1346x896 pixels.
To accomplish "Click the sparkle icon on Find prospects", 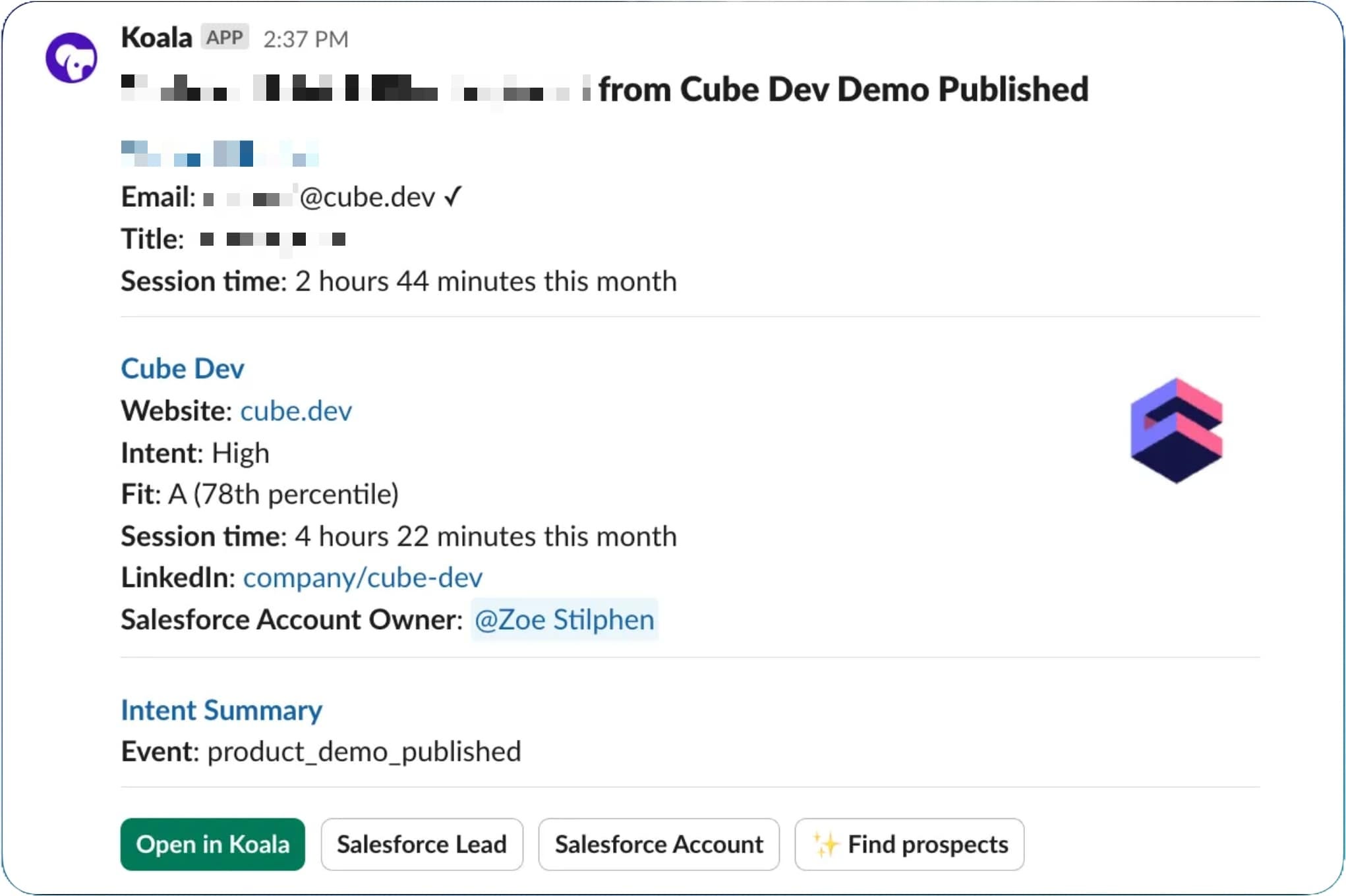I will (x=825, y=845).
